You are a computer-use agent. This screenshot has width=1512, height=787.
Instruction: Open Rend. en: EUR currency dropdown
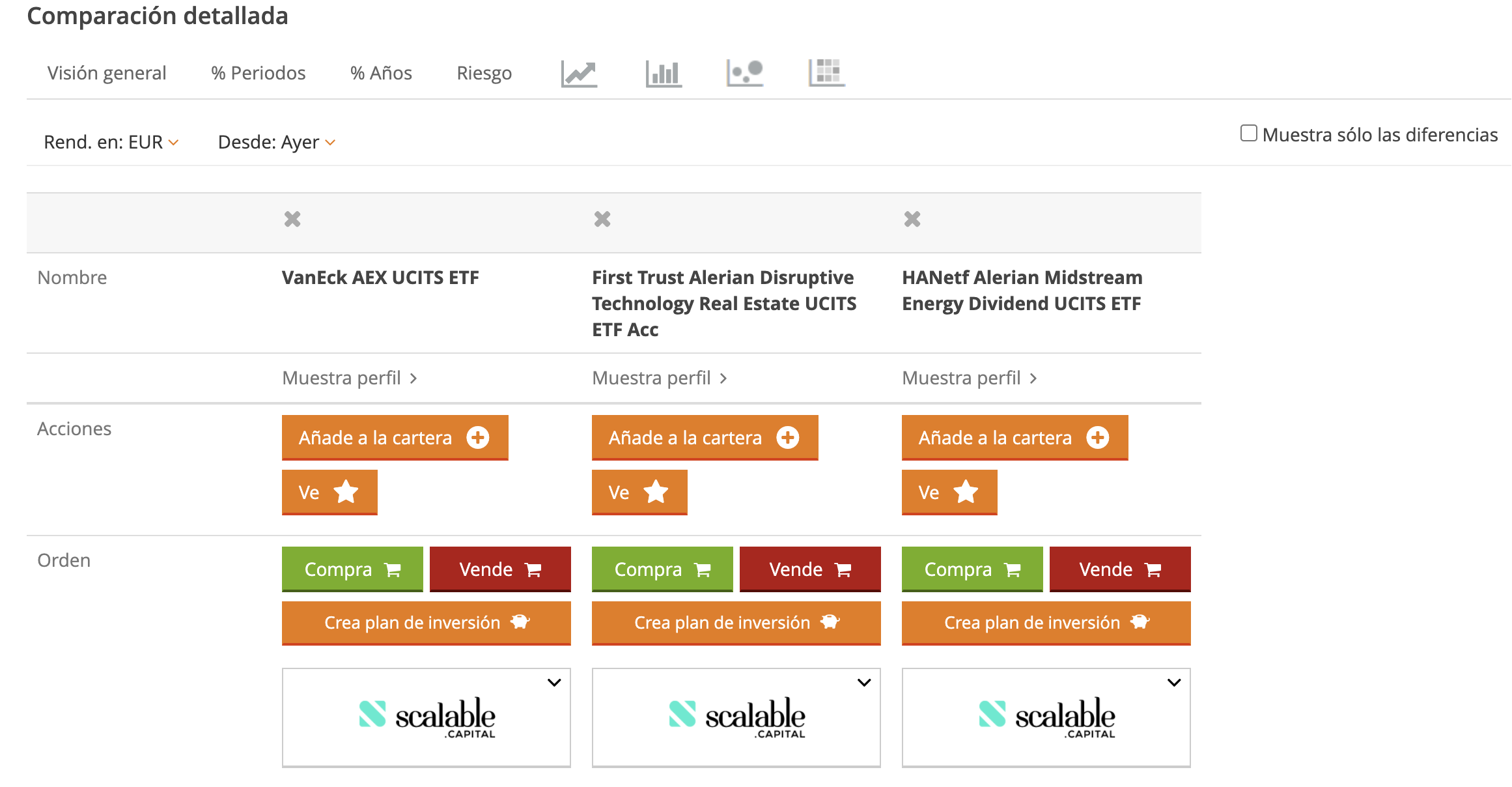coord(111,142)
